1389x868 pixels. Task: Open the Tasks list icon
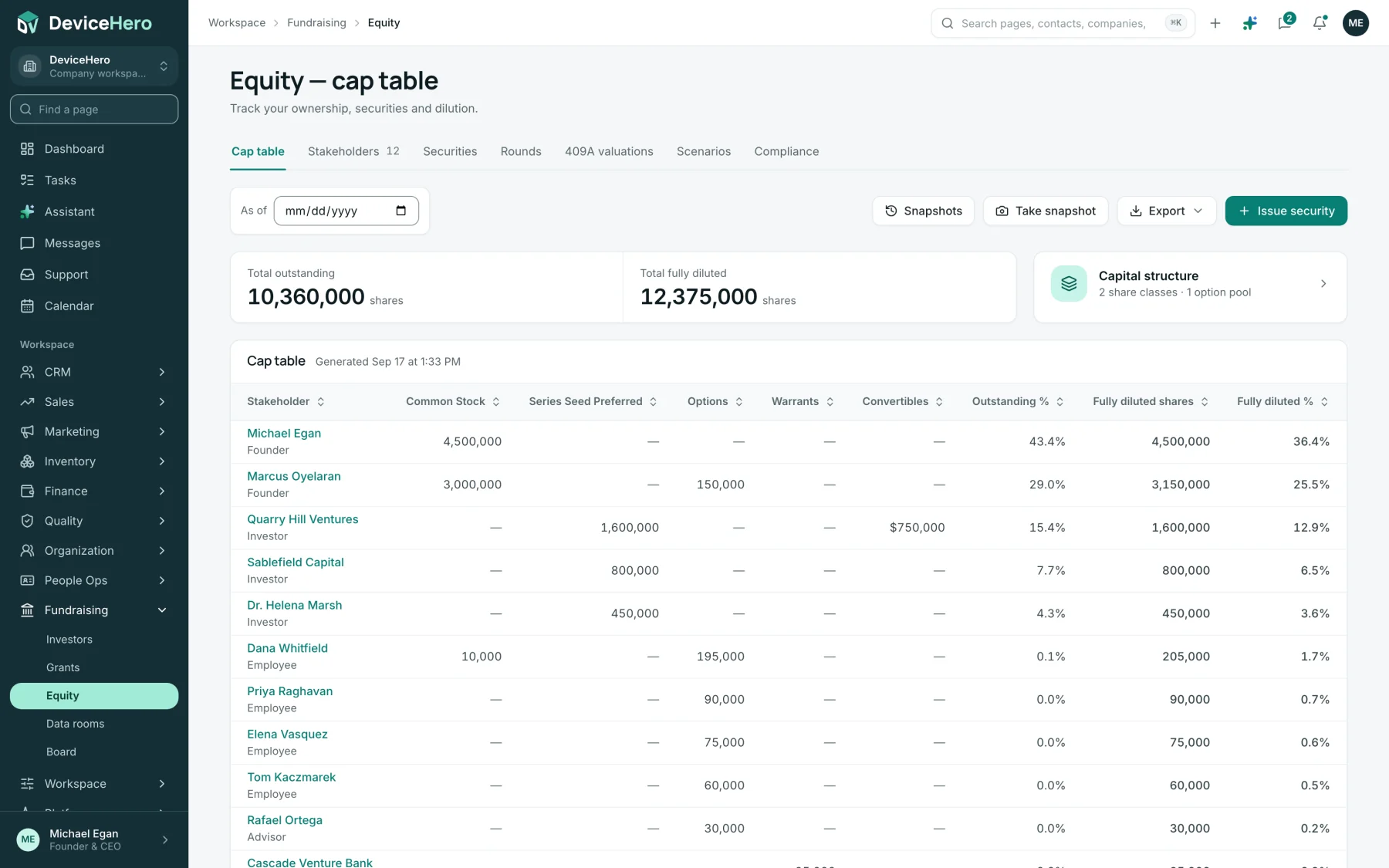click(27, 181)
